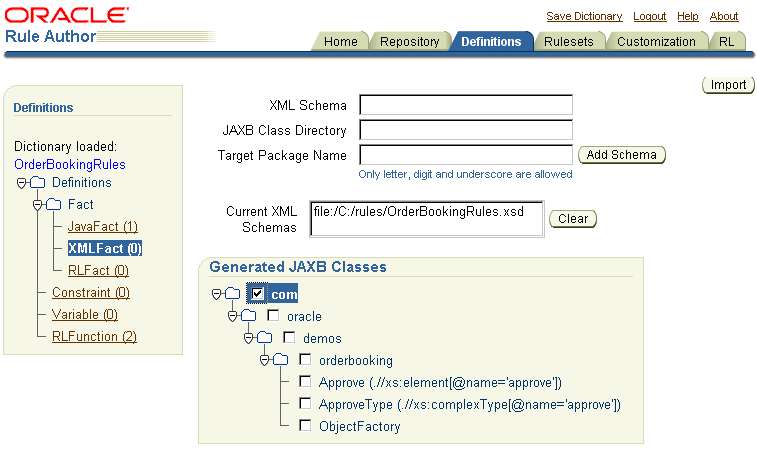
Task: Click the 'Fact' tree label
Action: click(81, 204)
